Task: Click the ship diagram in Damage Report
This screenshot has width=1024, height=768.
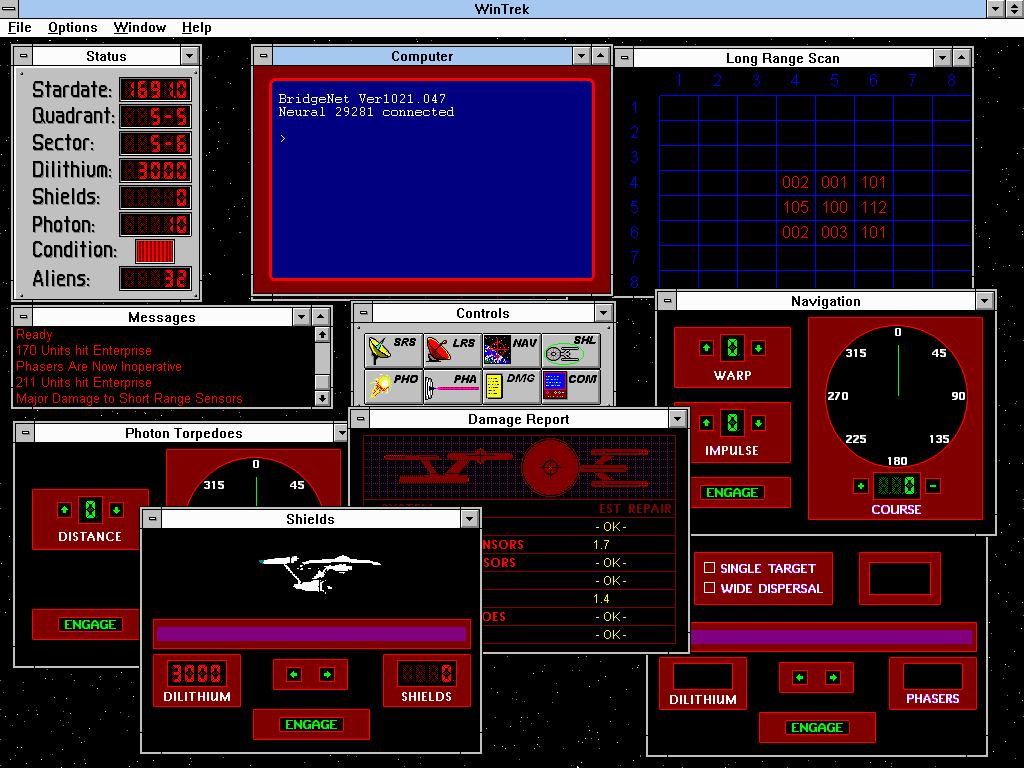Action: coord(519,467)
